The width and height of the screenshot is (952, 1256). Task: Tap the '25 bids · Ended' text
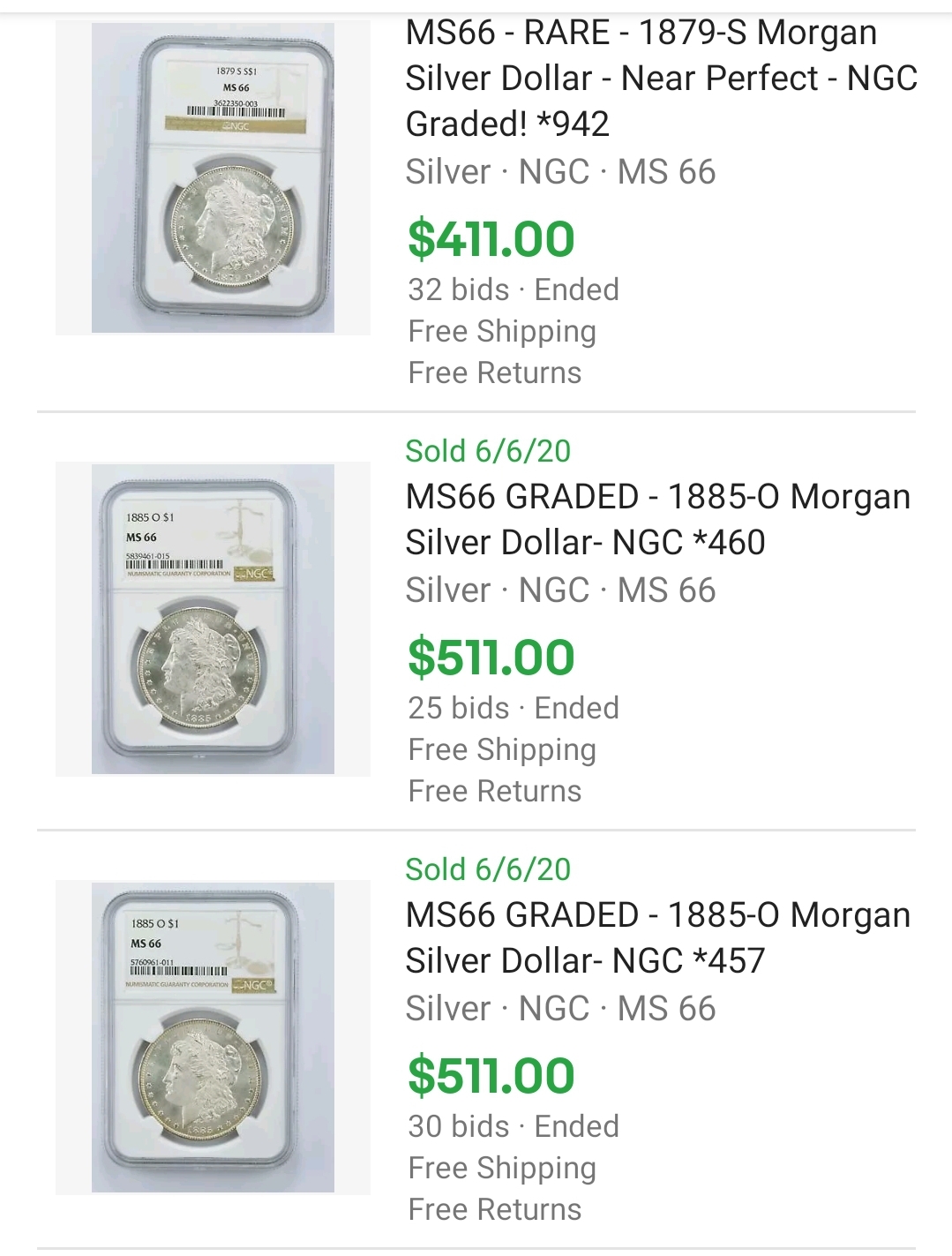tap(513, 708)
